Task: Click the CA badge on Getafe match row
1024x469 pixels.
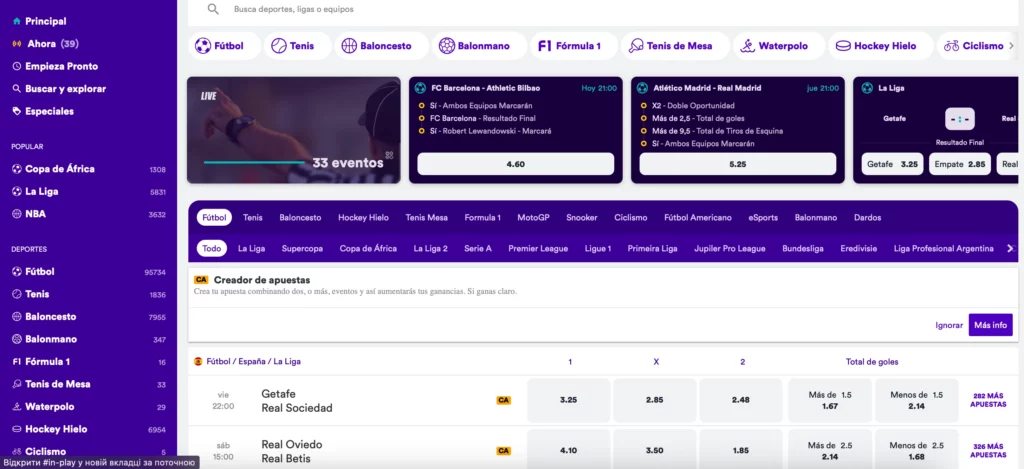Action: (504, 400)
